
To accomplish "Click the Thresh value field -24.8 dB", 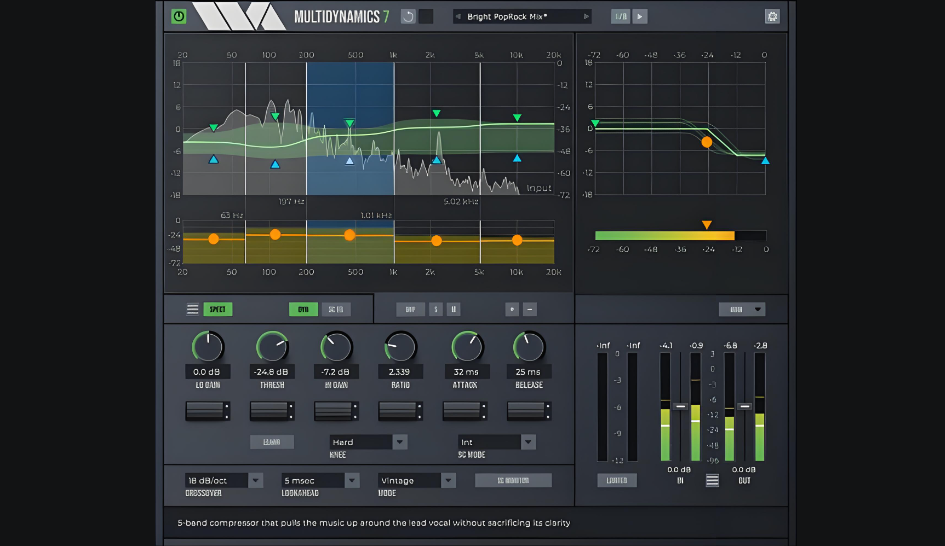I will 272,371.
